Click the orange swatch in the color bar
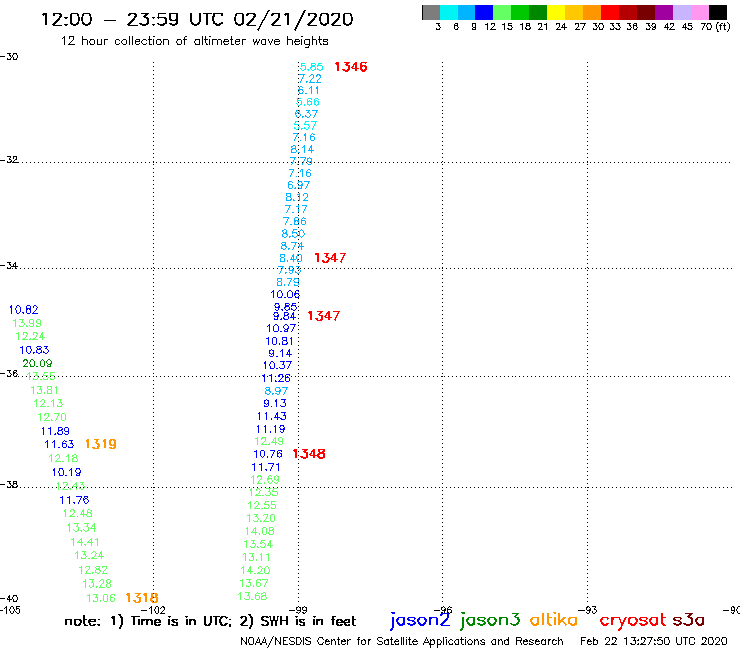This screenshot has height=650, width=740. point(592,12)
